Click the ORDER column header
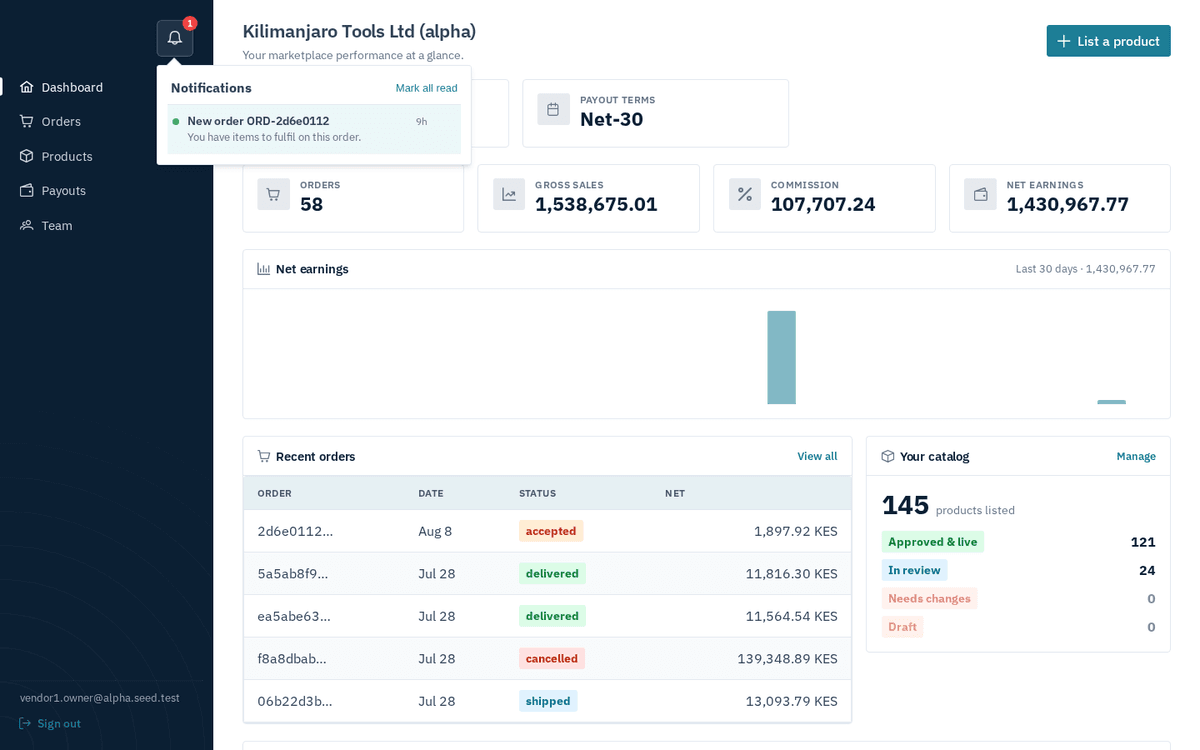The width and height of the screenshot is (1200, 750). pos(275,493)
